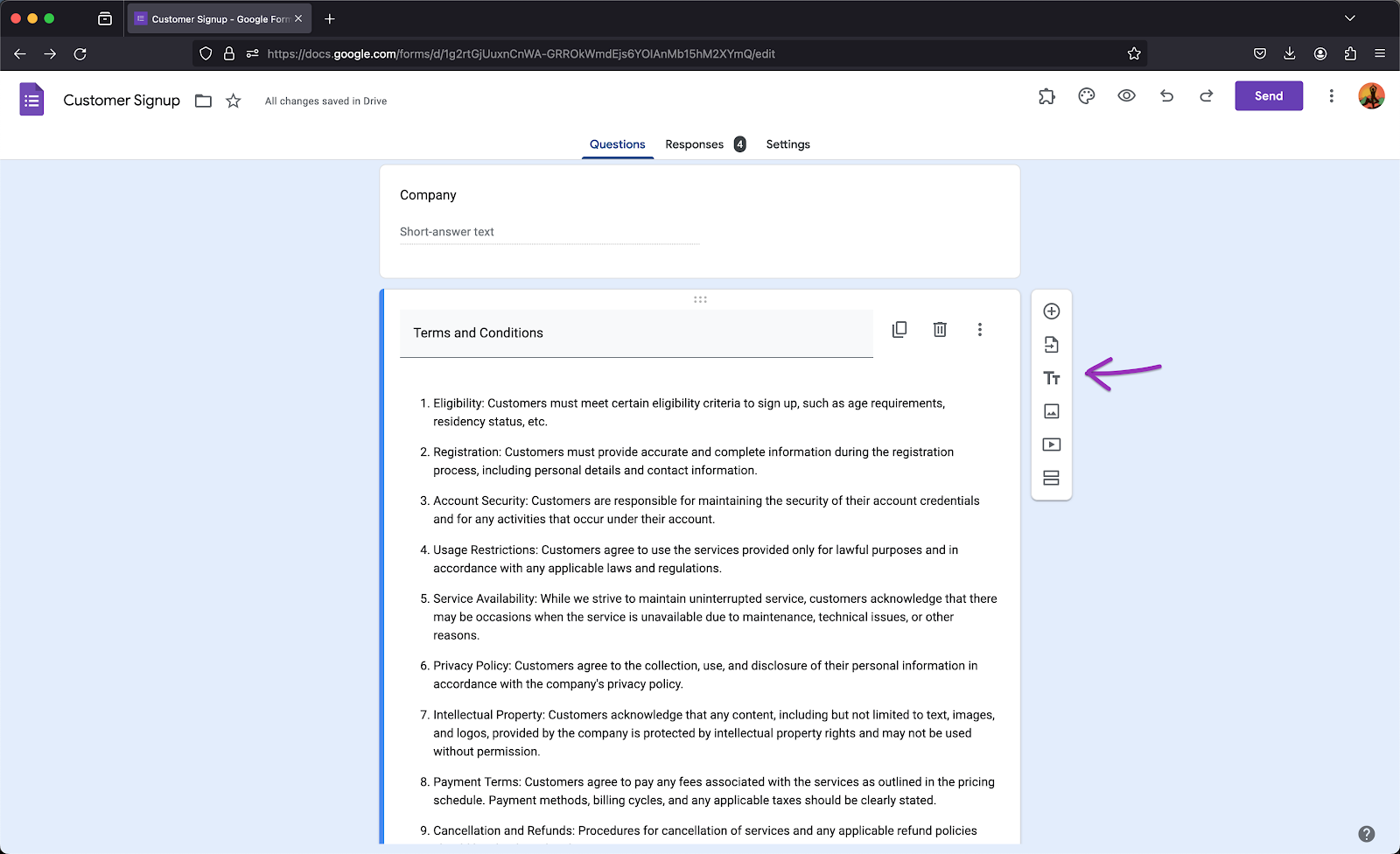Preview the form with eye icon
Screen dimensions: 1400x854
(1127, 96)
